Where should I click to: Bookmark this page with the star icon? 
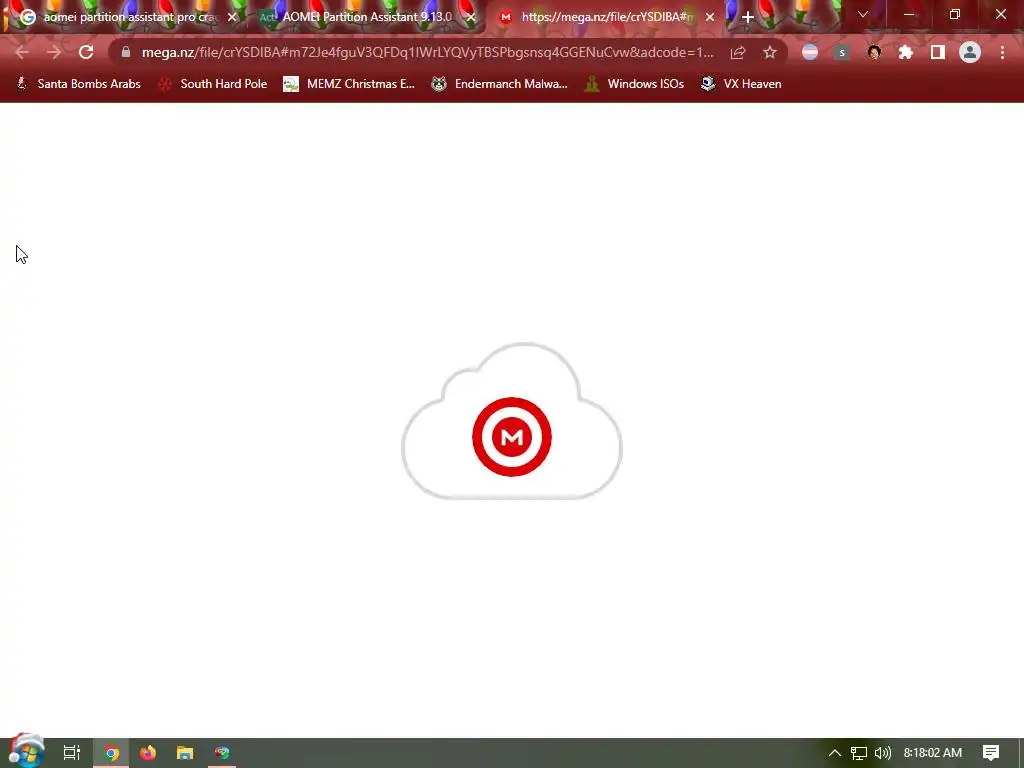[x=770, y=52]
